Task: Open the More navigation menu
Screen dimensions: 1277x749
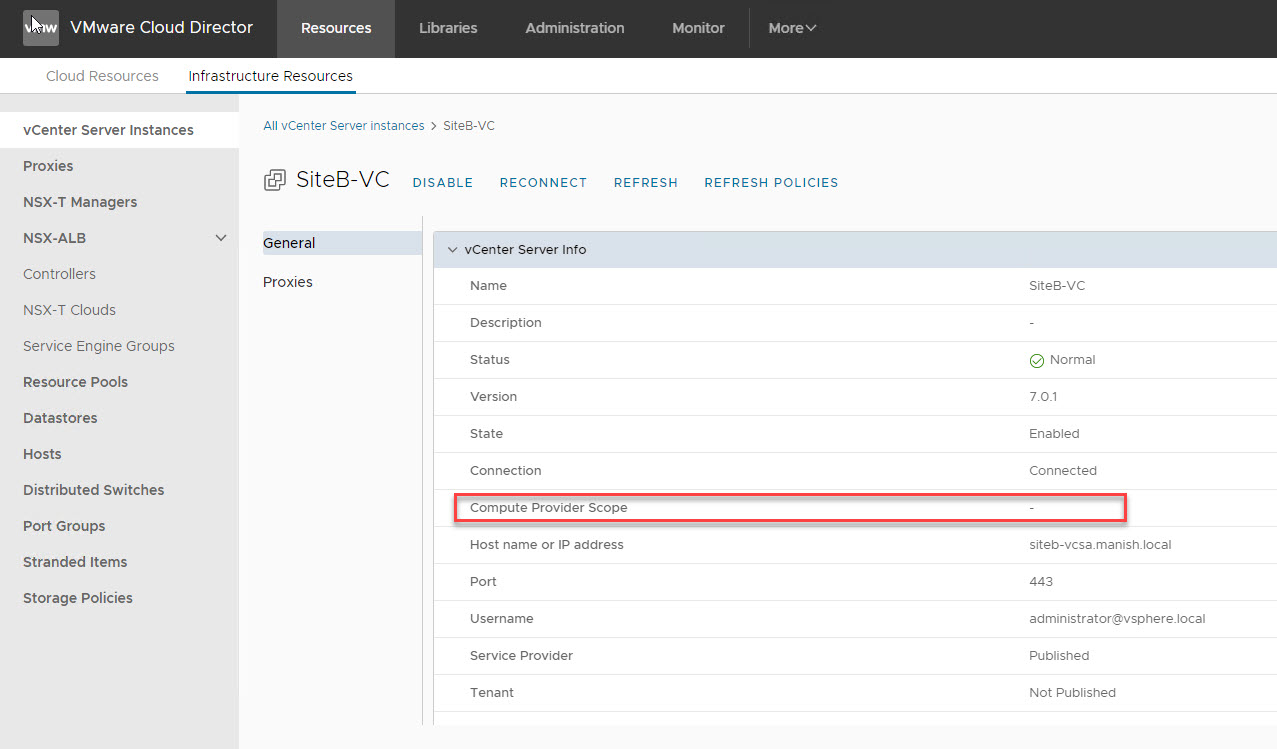Action: pos(791,27)
